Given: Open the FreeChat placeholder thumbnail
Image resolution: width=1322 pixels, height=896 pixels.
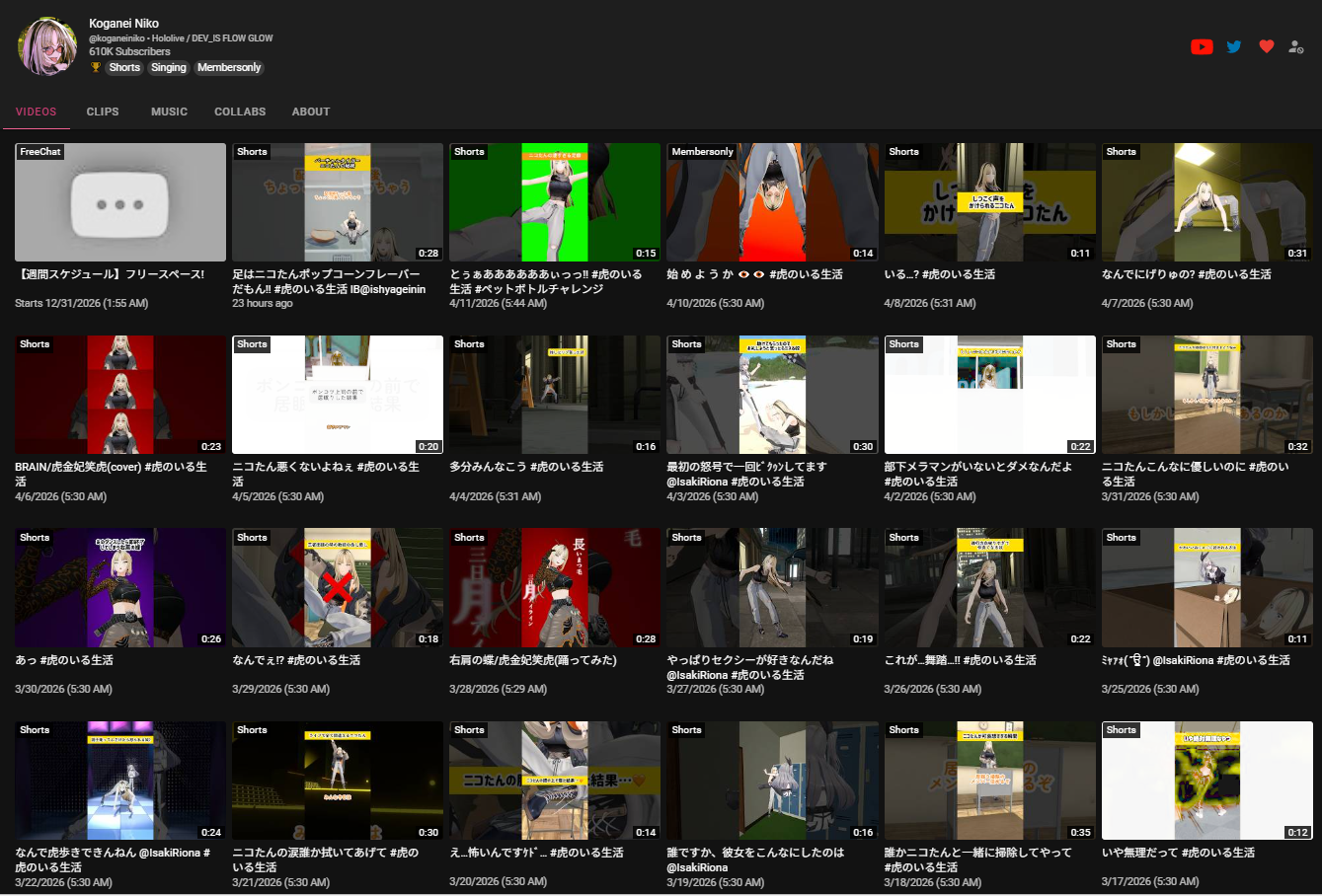Looking at the screenshot, I should click(120, 202).
